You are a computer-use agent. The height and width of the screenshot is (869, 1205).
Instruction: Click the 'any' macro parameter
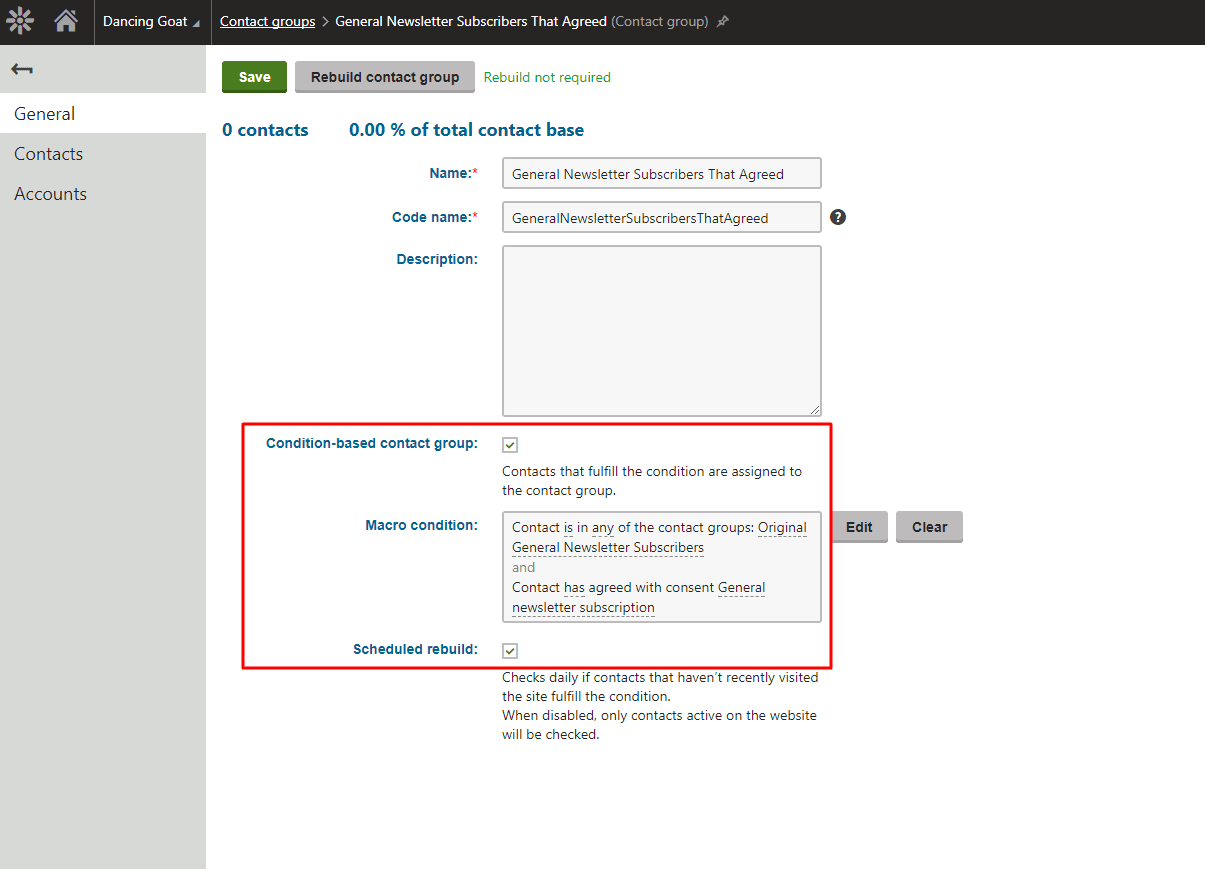point(603,527)
